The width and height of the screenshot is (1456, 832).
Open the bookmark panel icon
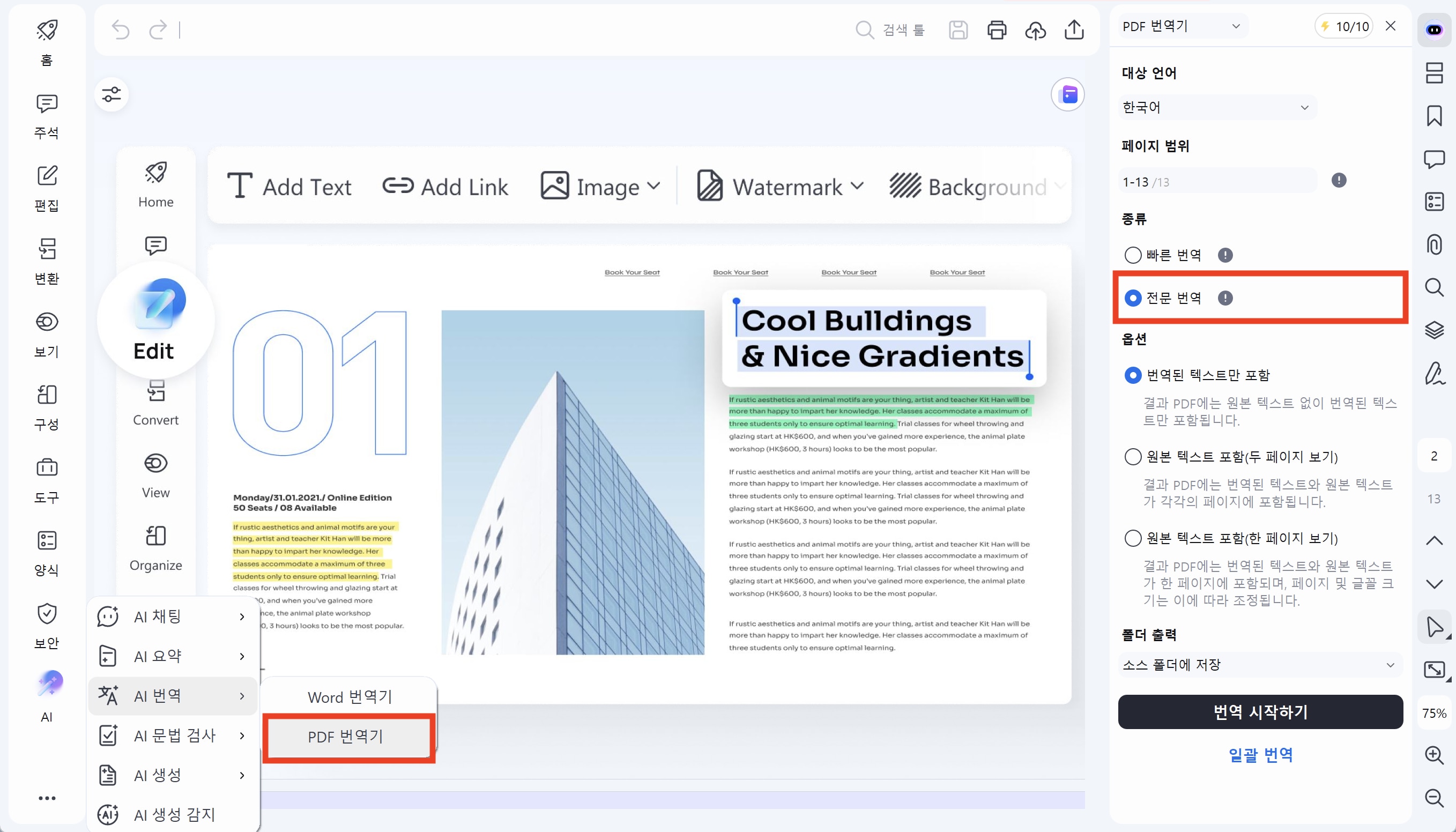[1433, 115]
